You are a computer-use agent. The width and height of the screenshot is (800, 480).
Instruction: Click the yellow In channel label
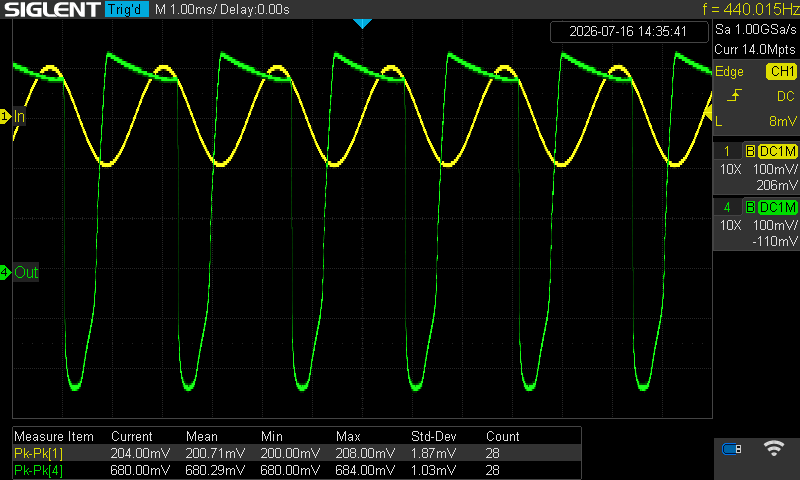[x=19, y=116]
